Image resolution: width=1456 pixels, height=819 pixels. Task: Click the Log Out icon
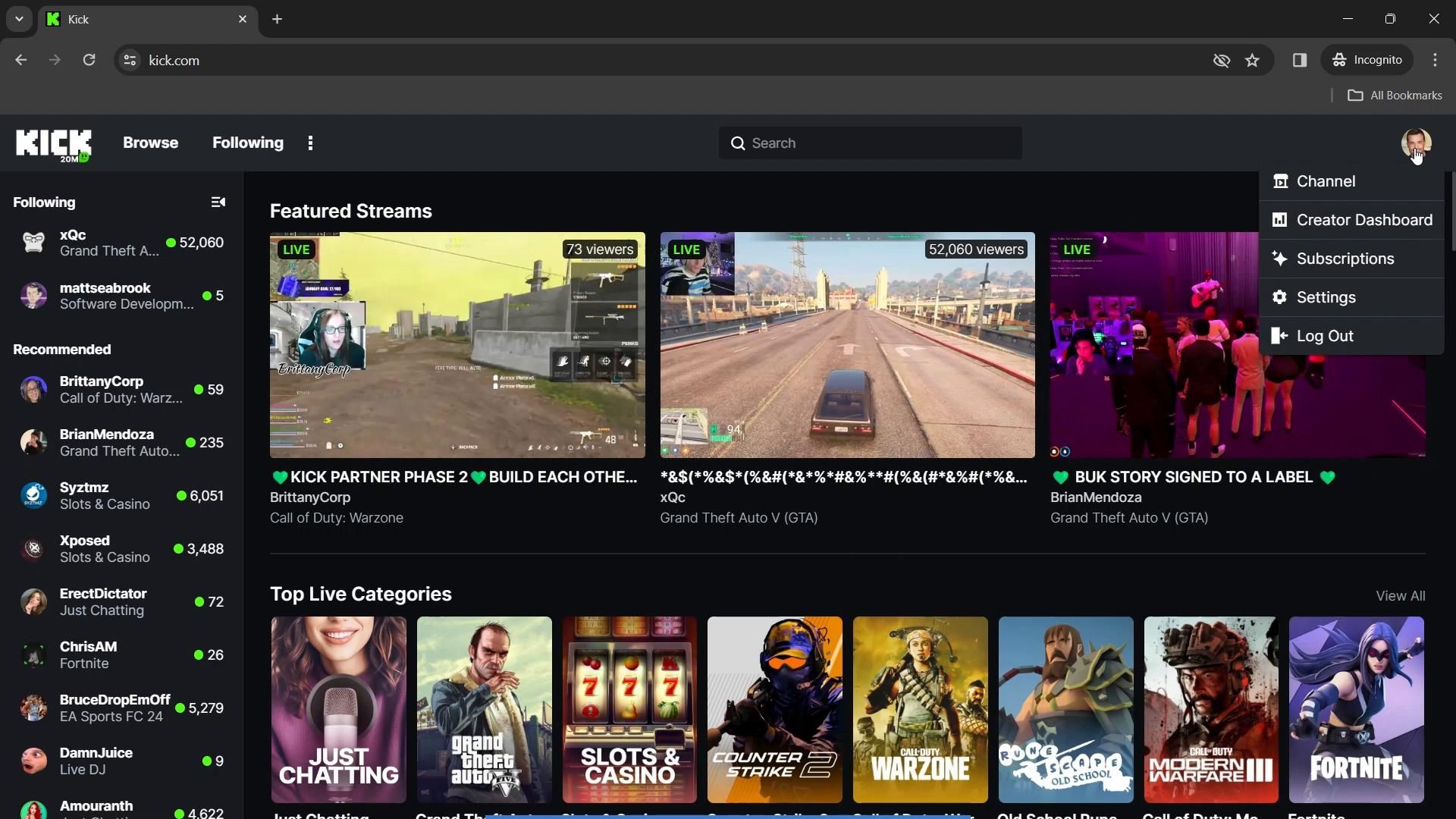[1279, 336]
